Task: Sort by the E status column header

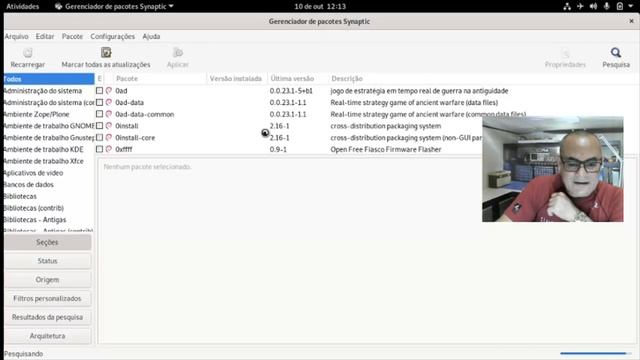Action: coord(99,78)
